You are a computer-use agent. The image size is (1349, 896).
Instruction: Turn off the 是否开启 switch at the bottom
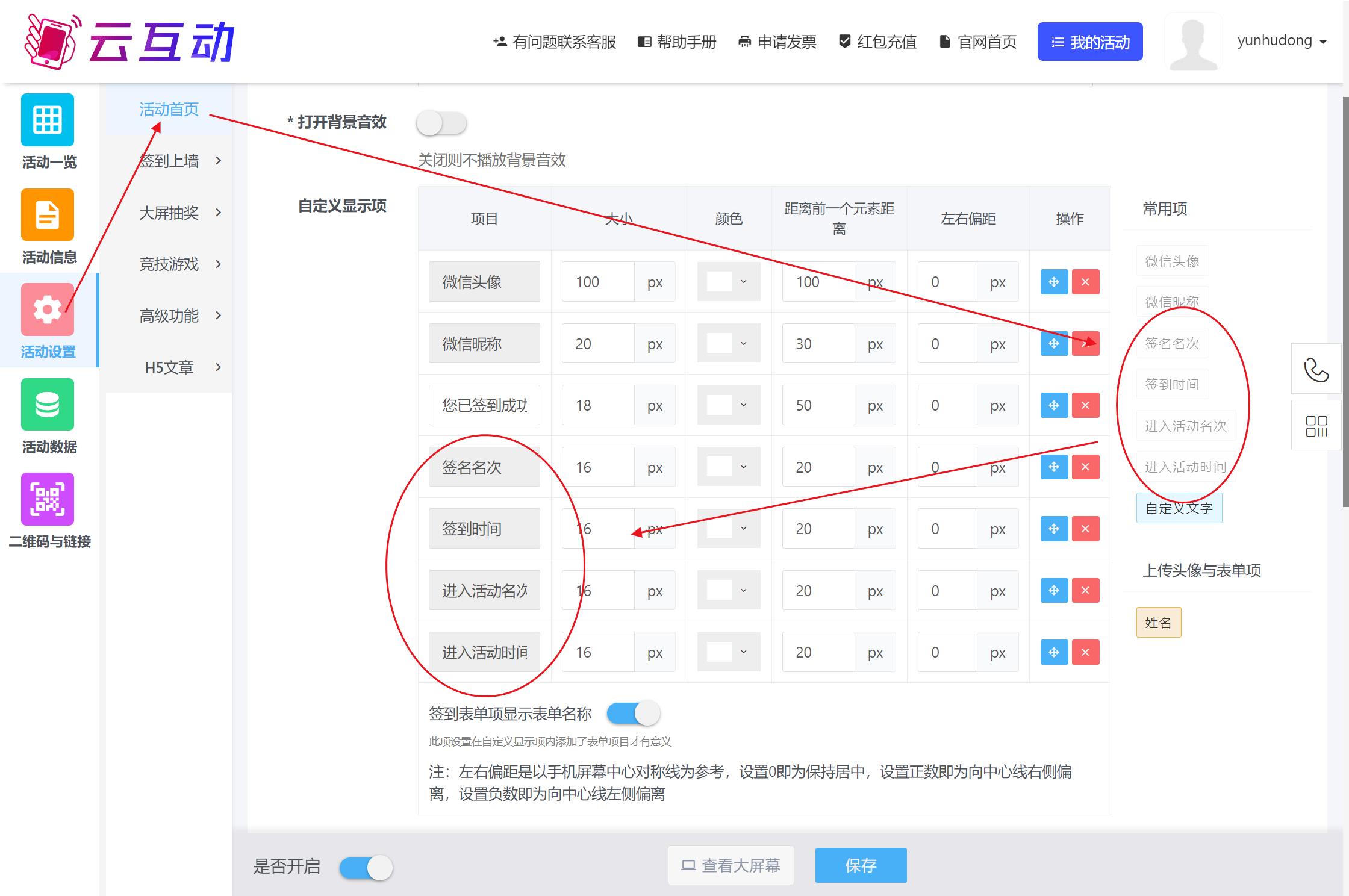pos(366,867)
